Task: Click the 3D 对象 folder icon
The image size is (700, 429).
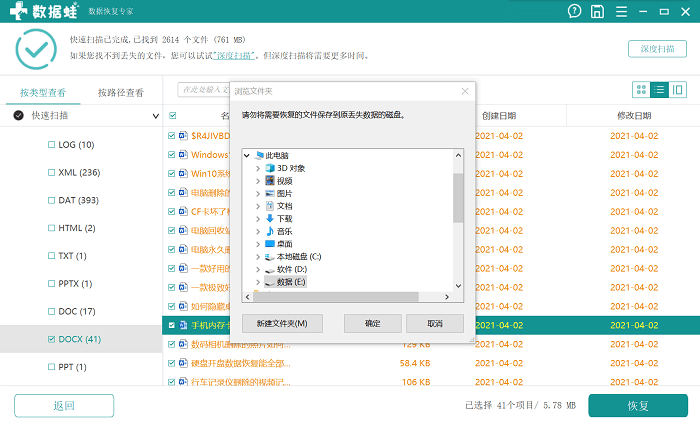Action: [270, 168]
